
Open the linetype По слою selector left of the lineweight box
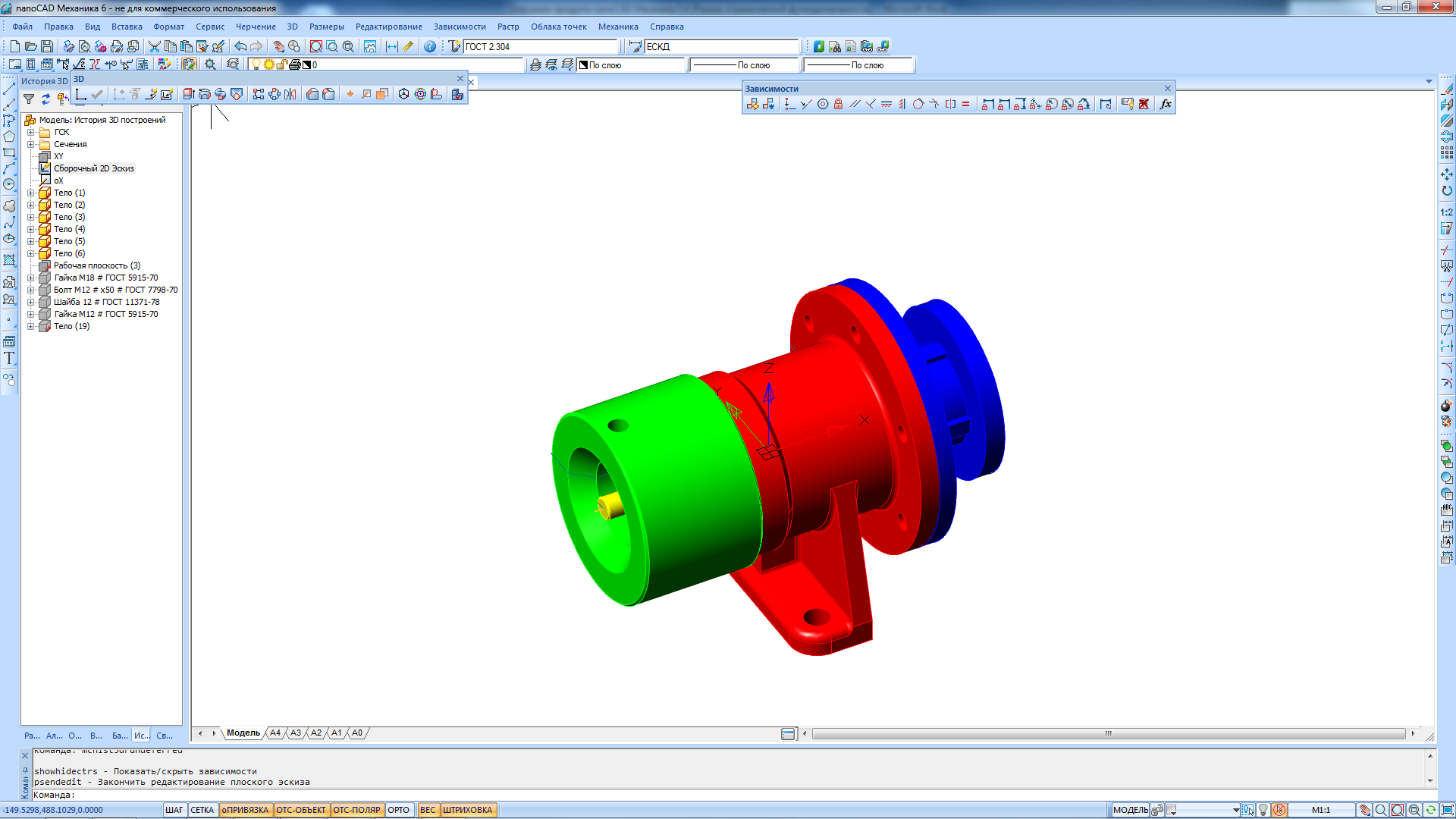click(x=745, y=64)
